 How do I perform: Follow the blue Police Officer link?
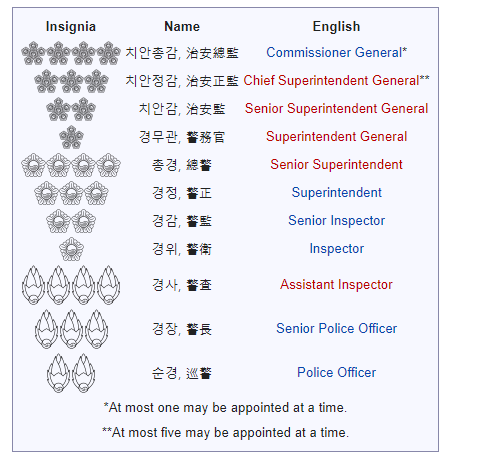tap(336, 373)
